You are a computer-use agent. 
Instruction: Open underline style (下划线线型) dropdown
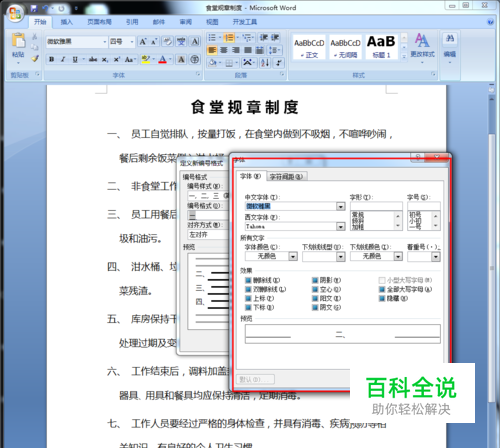click(340, 256)
